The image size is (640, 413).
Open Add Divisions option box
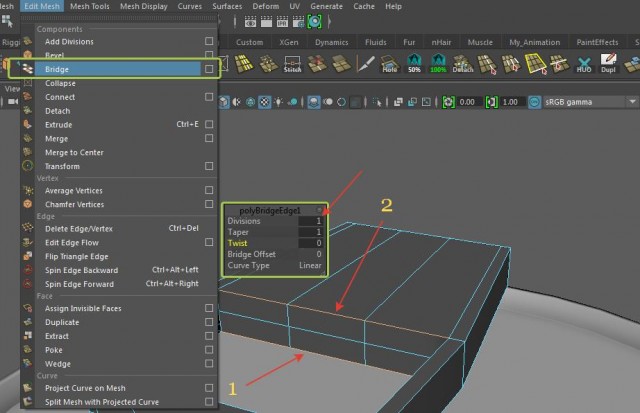click(x=208, y=41)
